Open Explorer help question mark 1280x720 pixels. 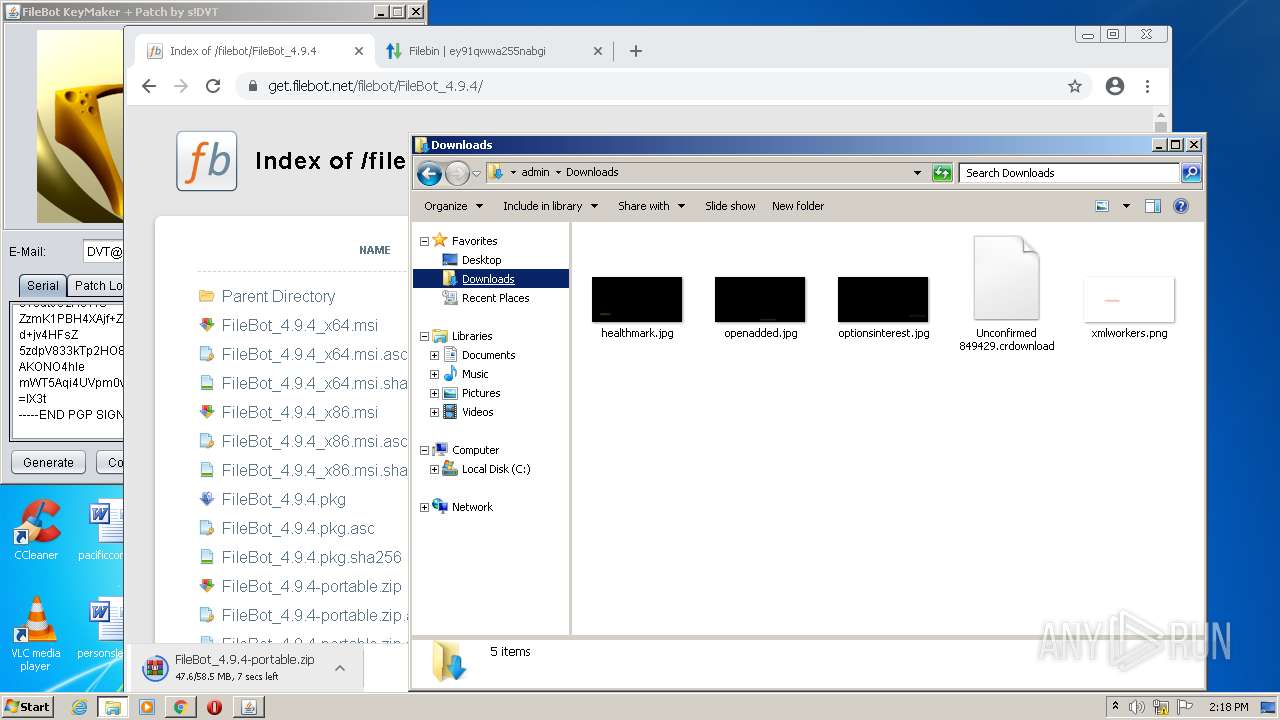(x=1181, y=206)
